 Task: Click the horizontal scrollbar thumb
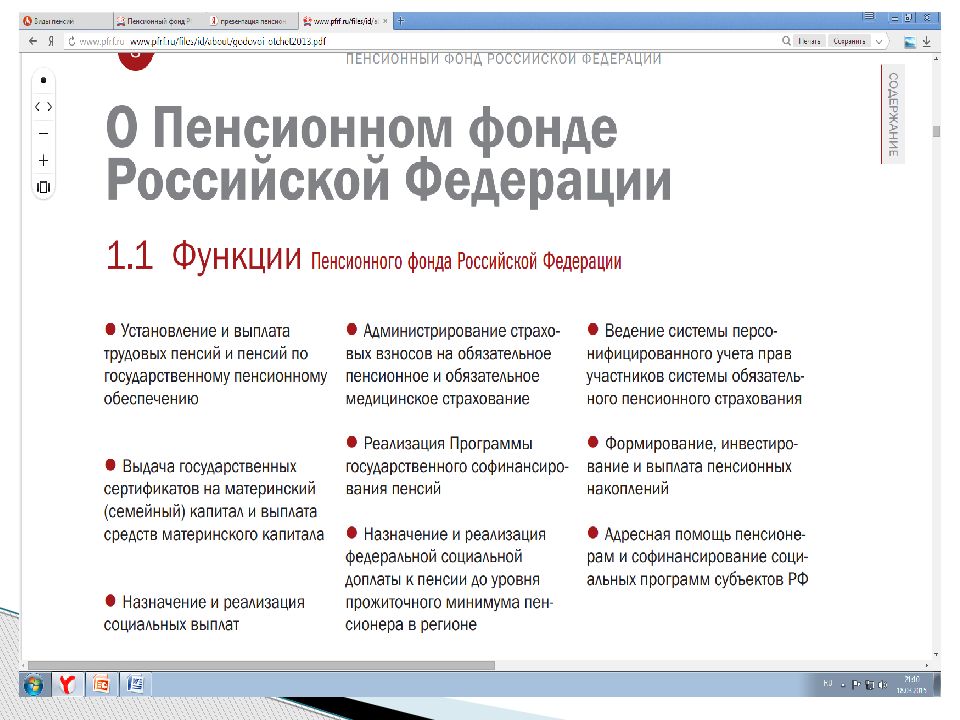point(261,665)
